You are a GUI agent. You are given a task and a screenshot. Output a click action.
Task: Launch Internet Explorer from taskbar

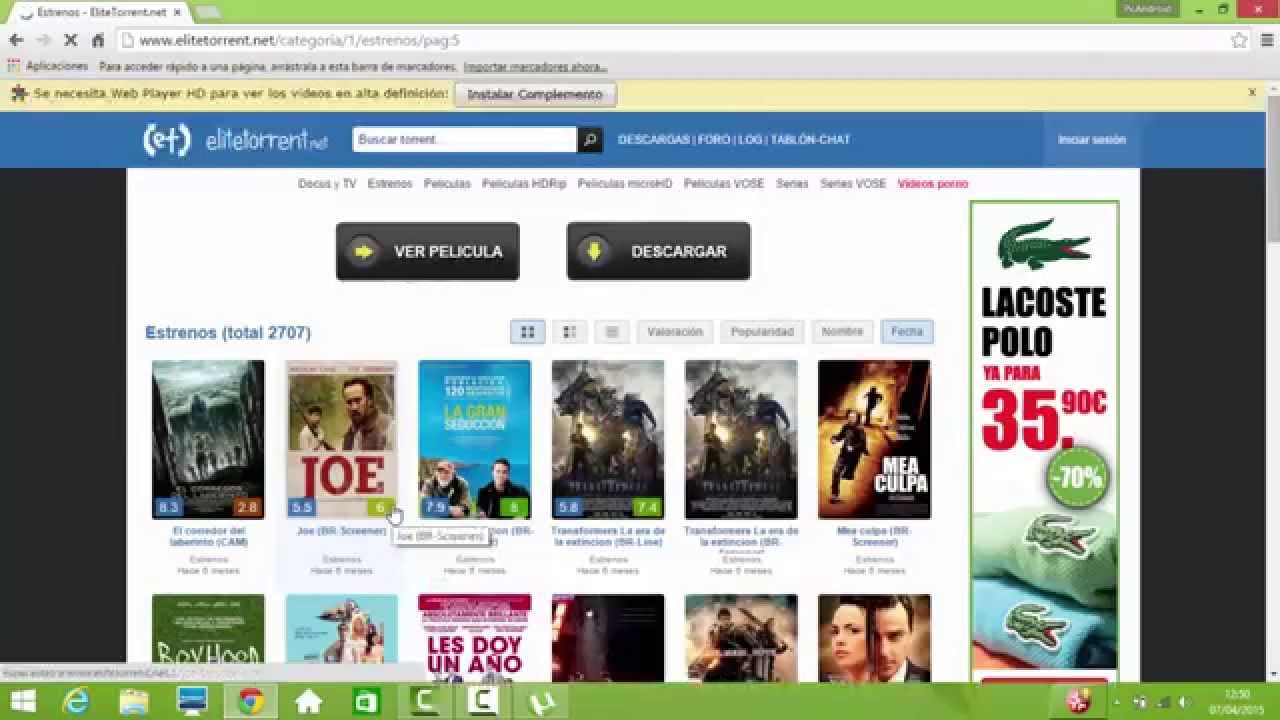[77, 702]
